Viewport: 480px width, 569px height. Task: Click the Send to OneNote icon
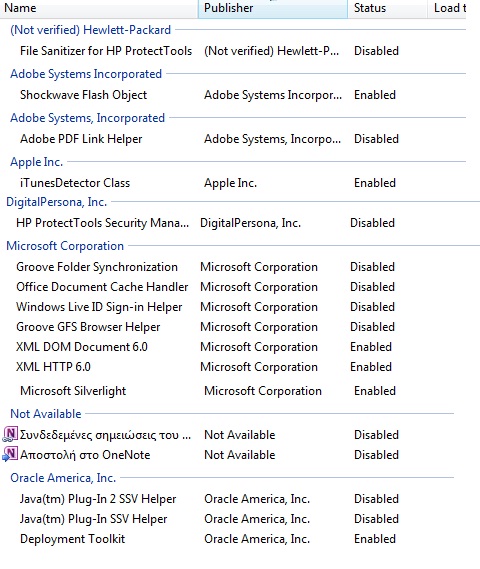[10, 454]
